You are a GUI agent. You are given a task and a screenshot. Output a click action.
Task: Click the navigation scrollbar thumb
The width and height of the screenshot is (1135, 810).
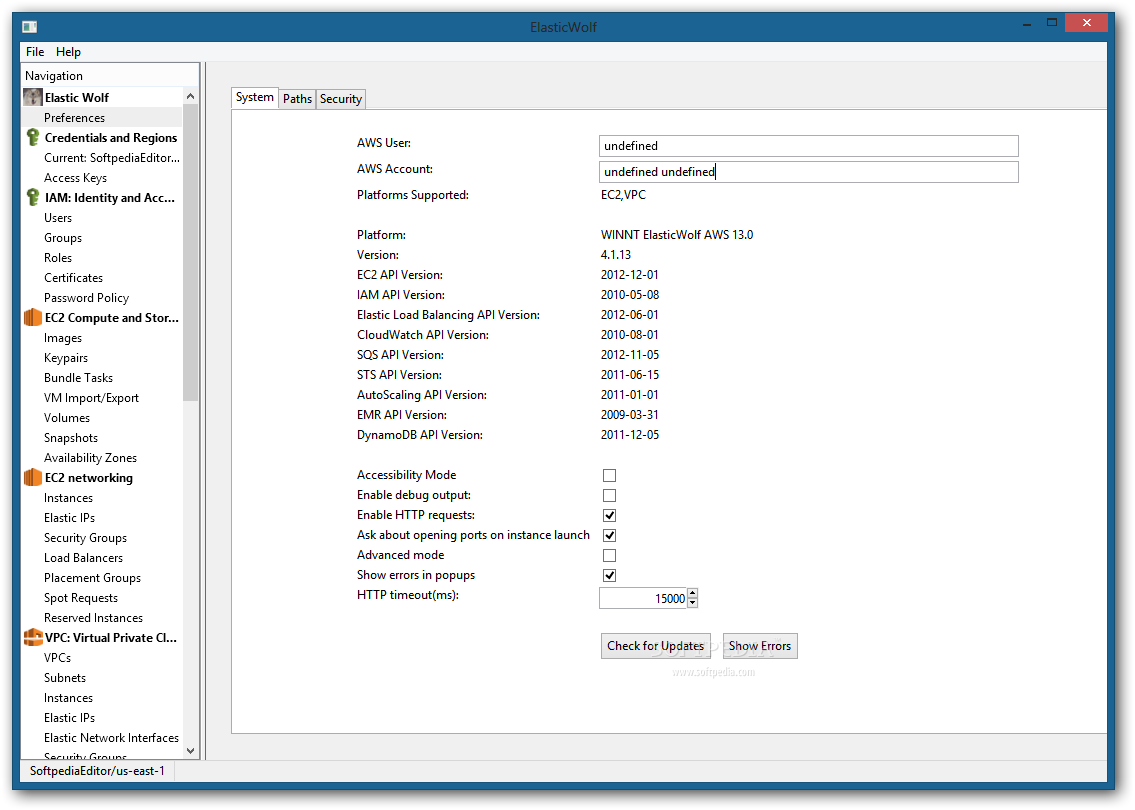pos(190,253)
